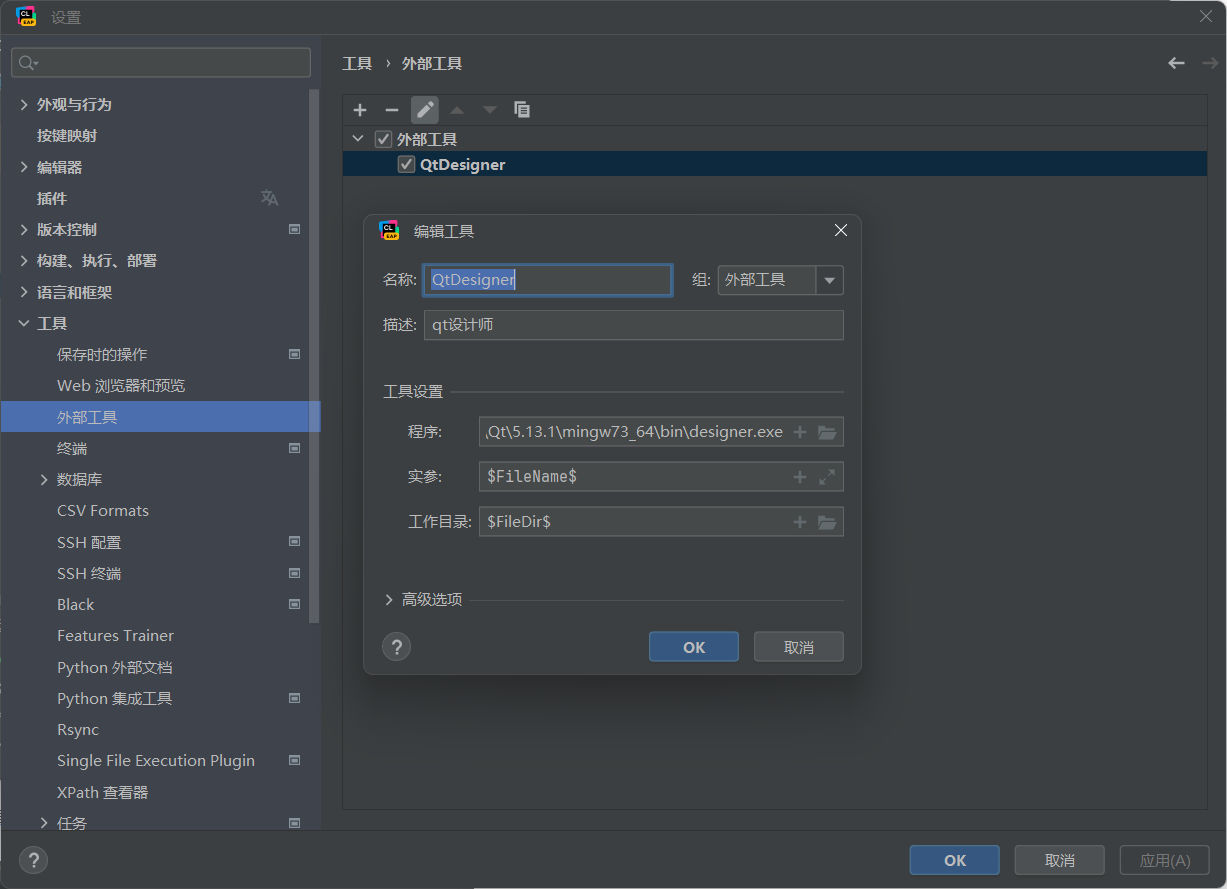Add a new external tool with plus icon

coord(360,110)
